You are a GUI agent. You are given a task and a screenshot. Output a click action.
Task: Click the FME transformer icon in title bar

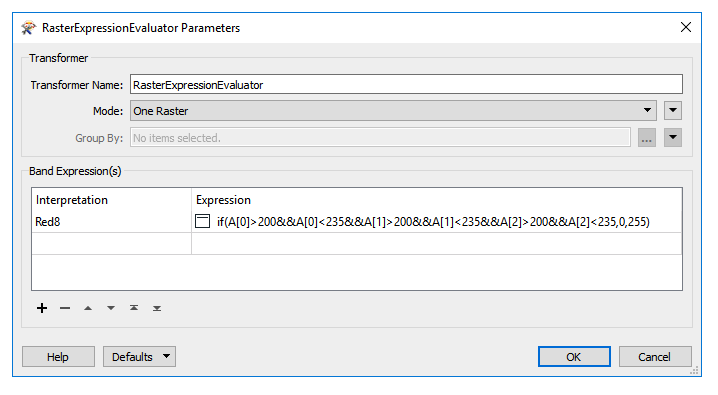point(28,28)
